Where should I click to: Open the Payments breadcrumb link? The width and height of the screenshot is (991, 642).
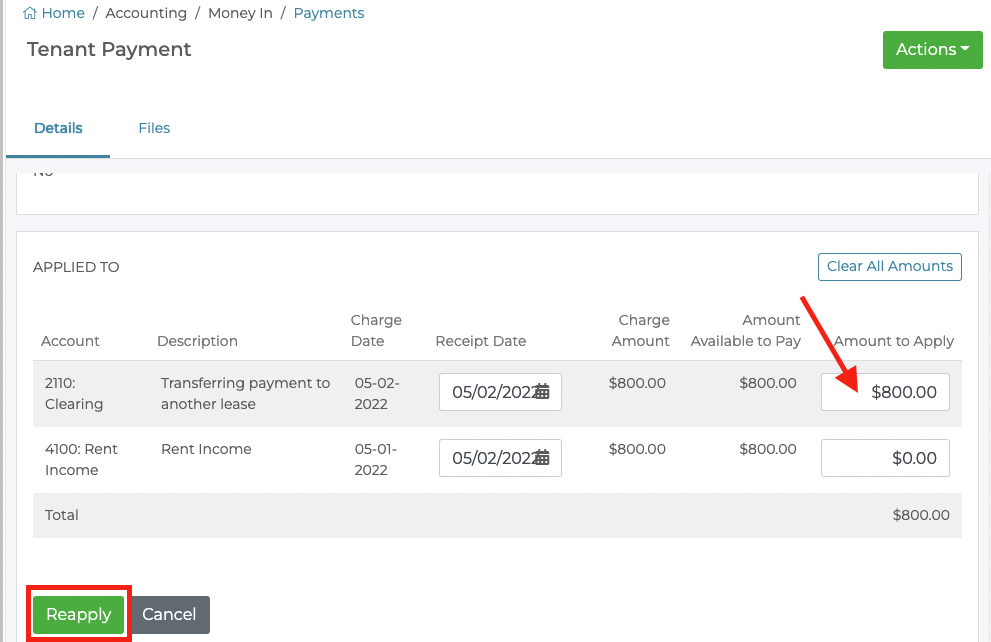tap(329, 13)
